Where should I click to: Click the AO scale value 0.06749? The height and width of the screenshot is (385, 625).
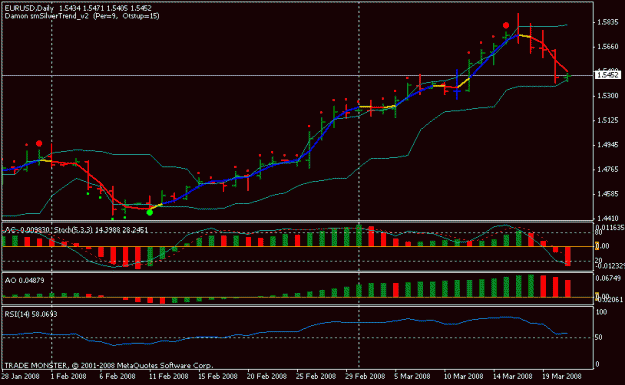608,278
